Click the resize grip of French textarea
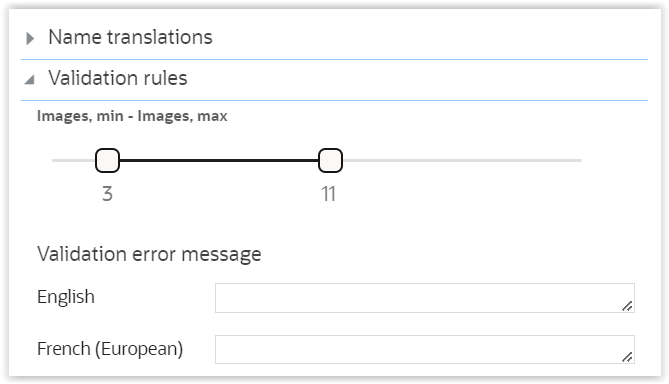 627,357
